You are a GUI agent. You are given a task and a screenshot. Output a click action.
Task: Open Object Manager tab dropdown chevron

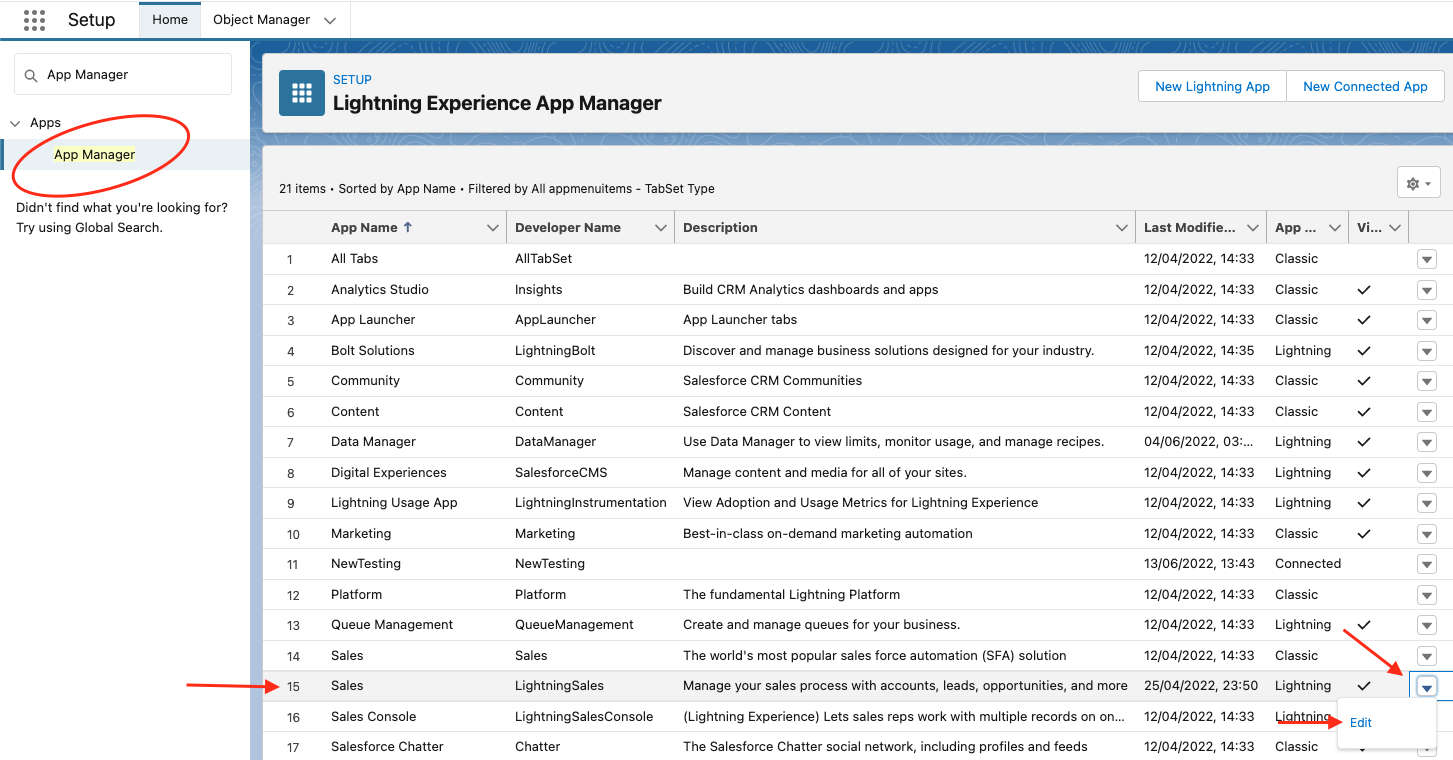click(x=331, y=20)
